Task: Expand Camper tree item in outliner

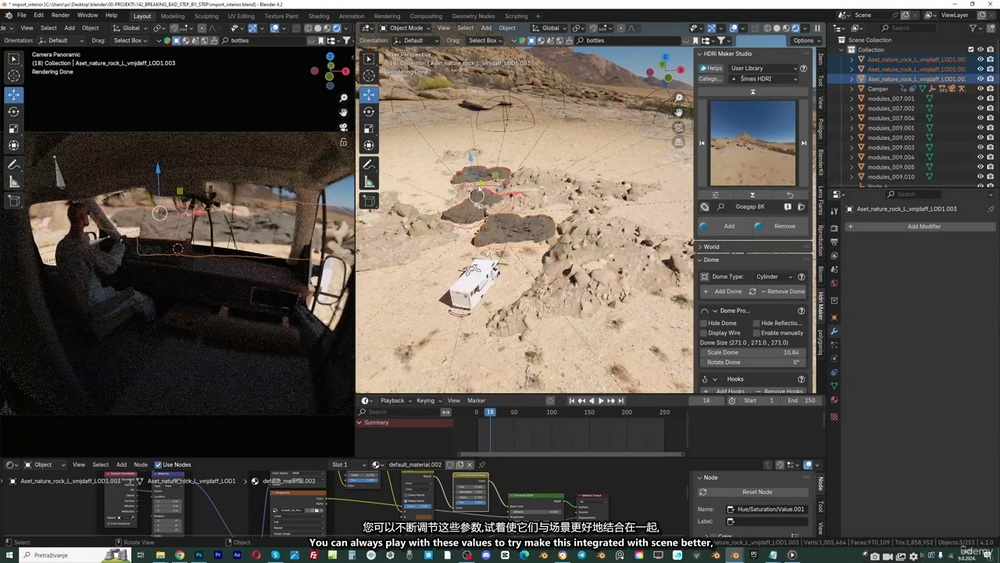Action: (851, 89)
